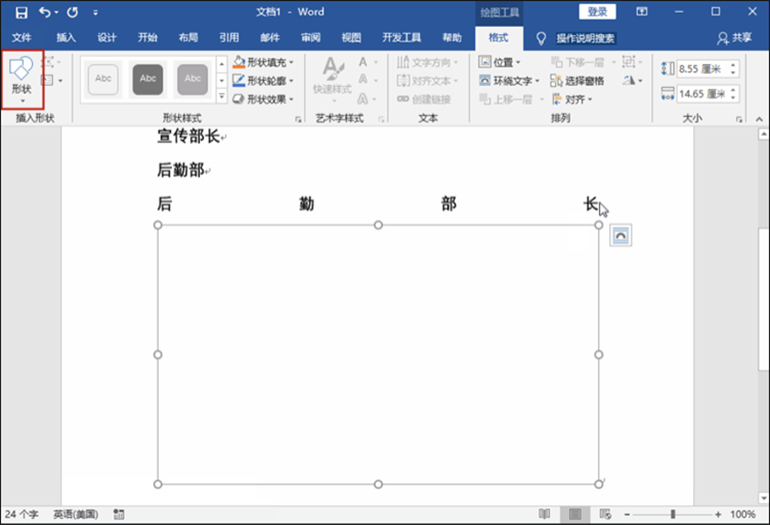Collapse the ribbon with the chevron
This screenshot has width=770, height=525.
point(759,119)
